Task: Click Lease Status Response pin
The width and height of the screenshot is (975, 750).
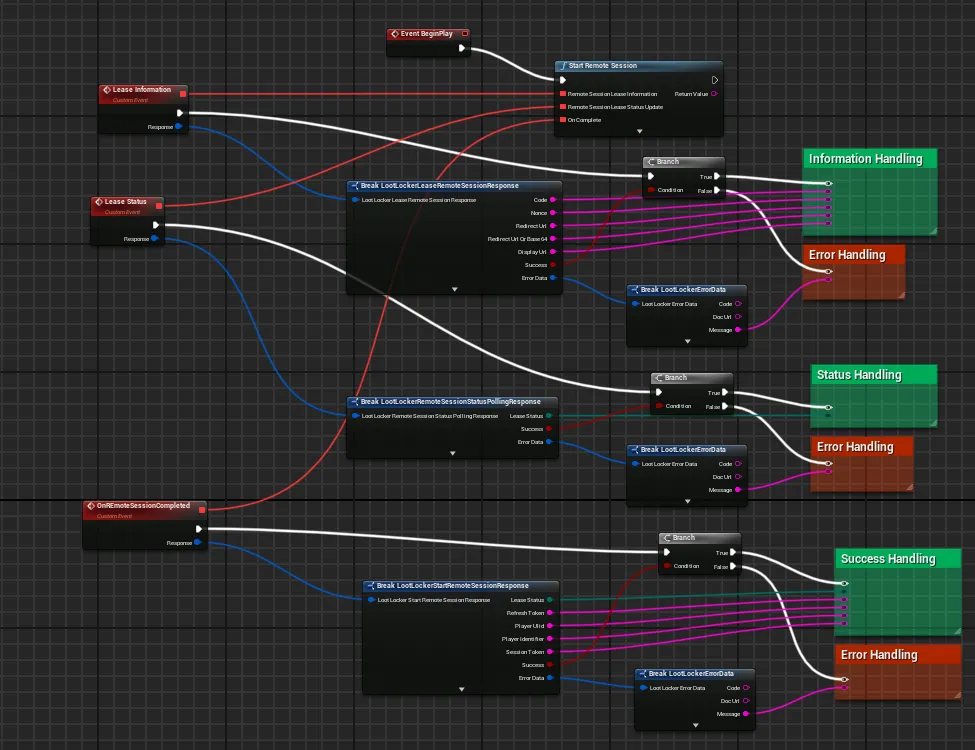Action: [x=154, y=238]
